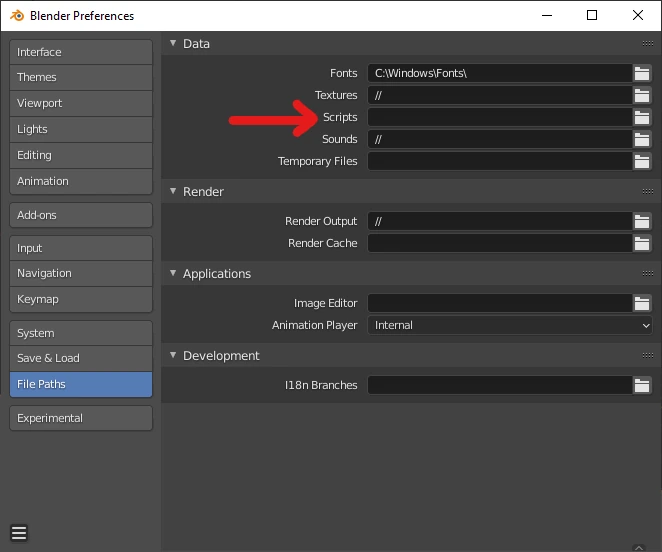The height and width of the screenshot is (552, 662).
Task: Click the Fonts path field
Action: click(500, 73)
